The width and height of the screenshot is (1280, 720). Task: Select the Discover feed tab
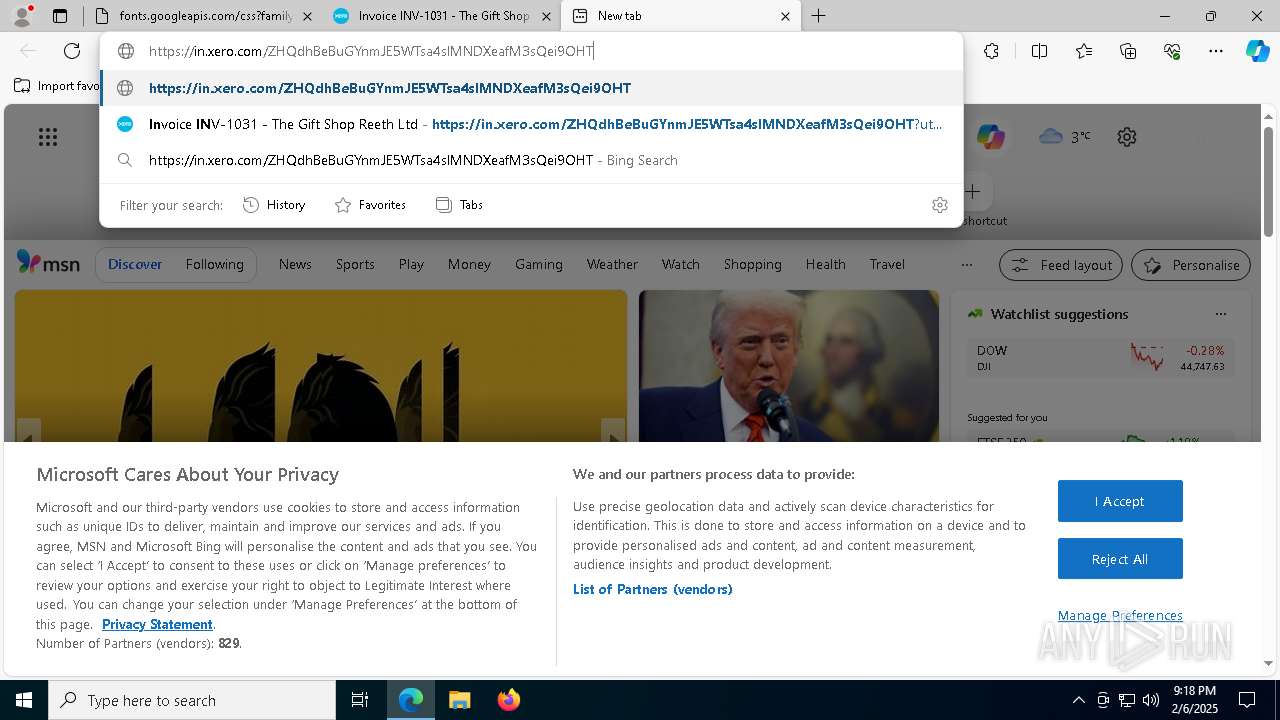coord(135,264)
